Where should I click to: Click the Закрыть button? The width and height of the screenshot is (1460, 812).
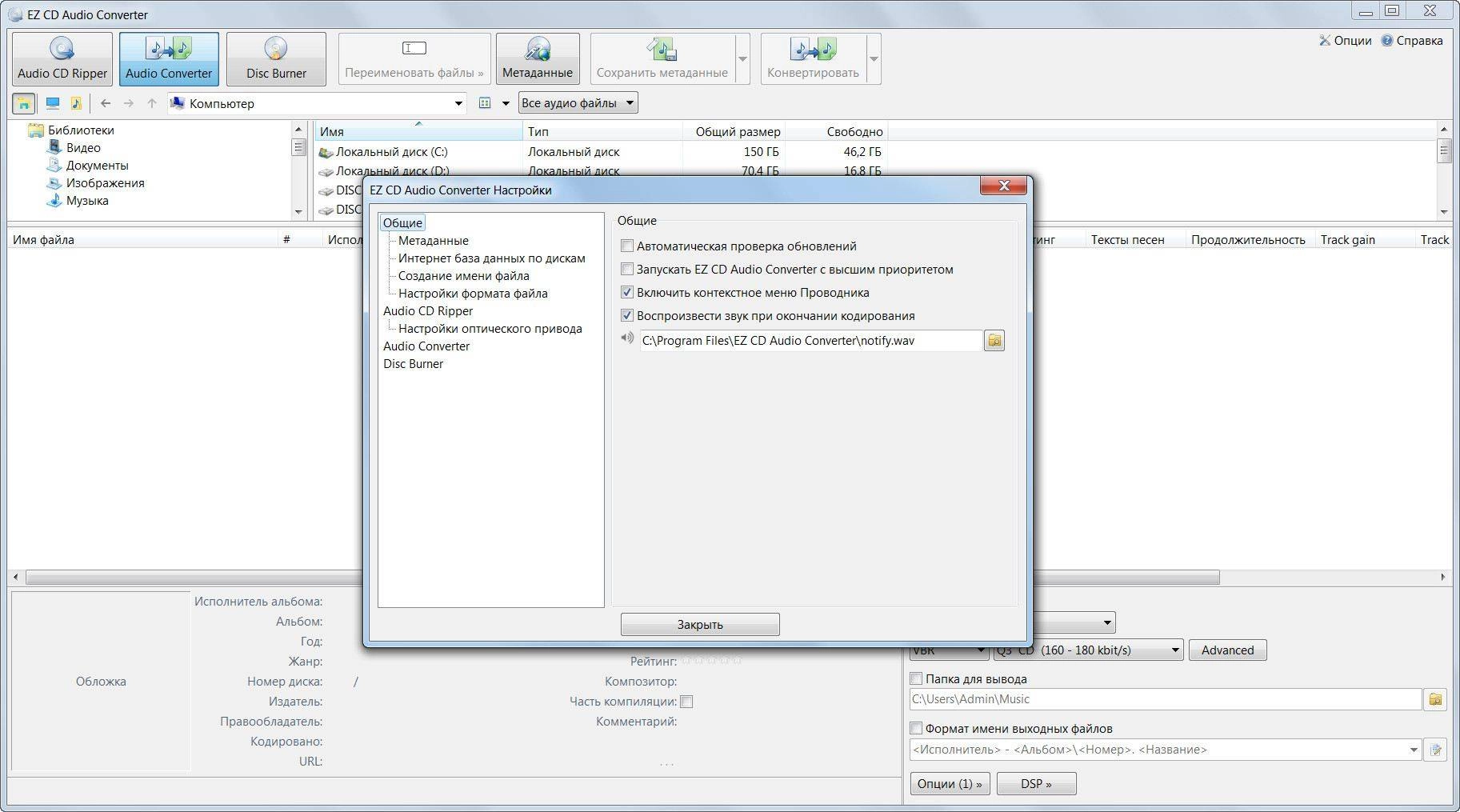click(700, 625)
